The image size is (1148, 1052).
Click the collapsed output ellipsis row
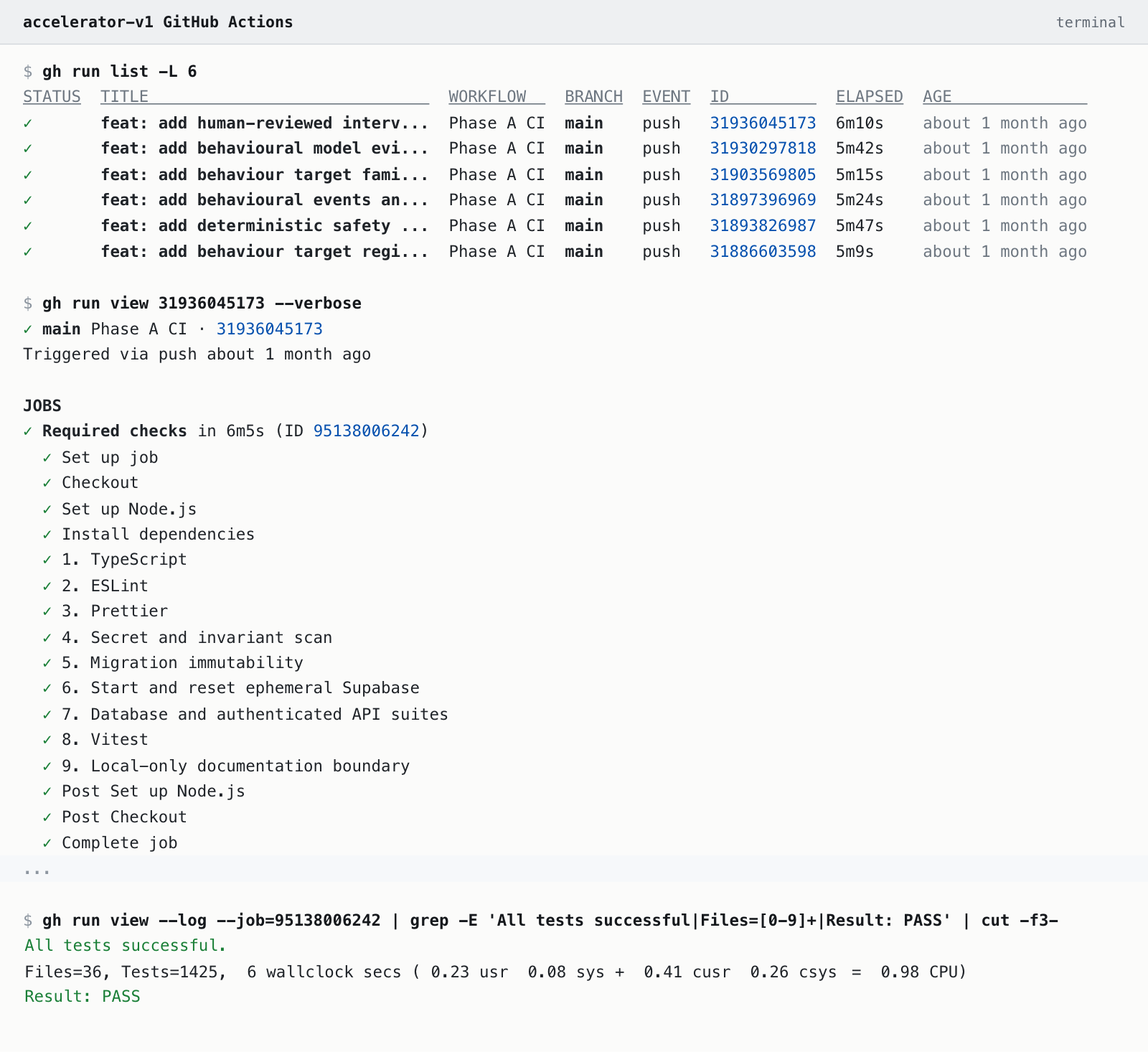[574, 870]
